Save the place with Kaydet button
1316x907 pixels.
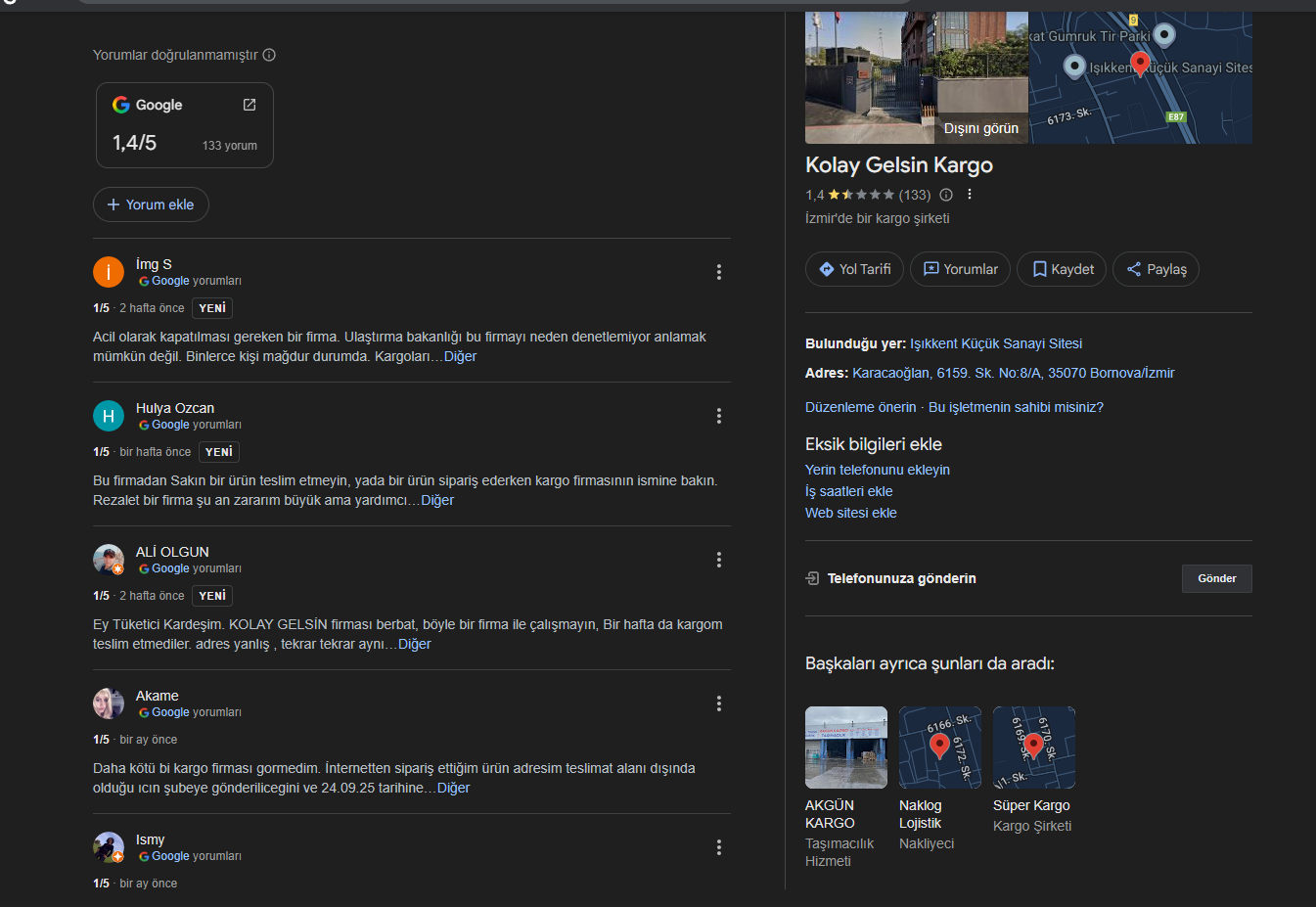click(1063, 269)
